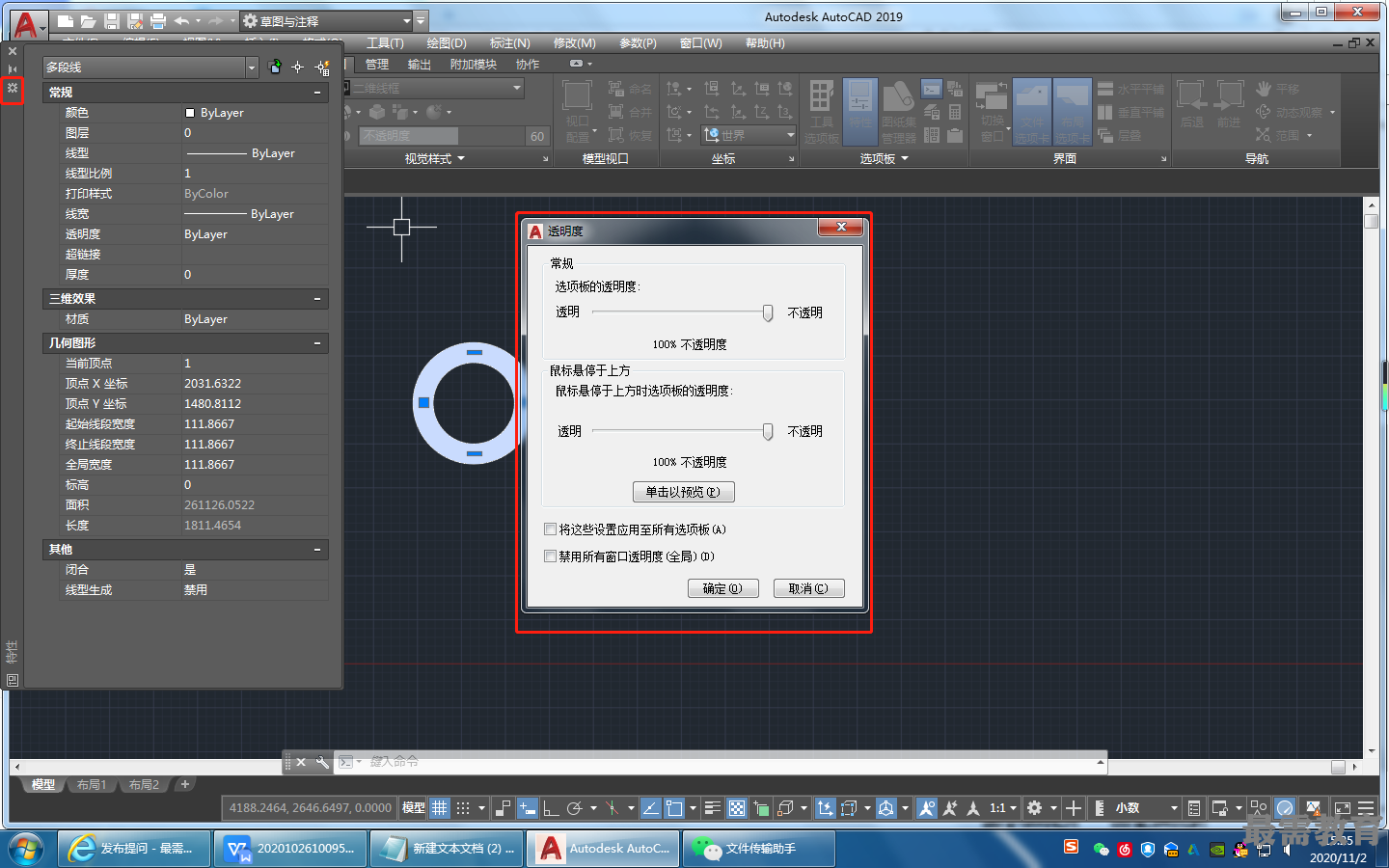Toggle object snap tracking in status bar

(x=650, y=808)
